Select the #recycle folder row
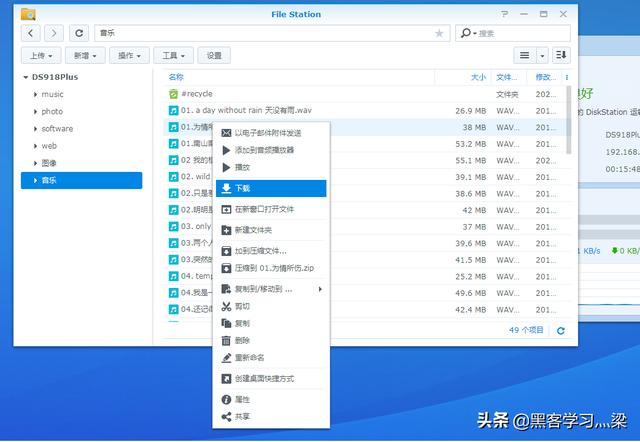Image resolution: width=640 pixels, height=442 pixels. (365, 94)
